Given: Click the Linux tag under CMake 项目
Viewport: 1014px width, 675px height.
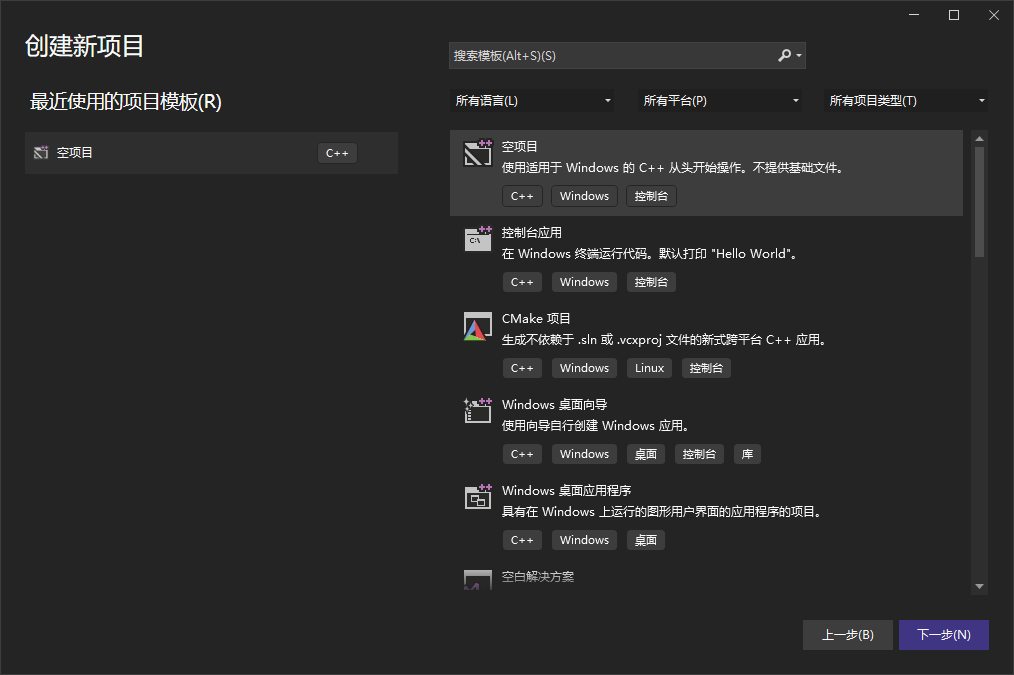Looking at the screenshot, I should [x=649, y=368].
